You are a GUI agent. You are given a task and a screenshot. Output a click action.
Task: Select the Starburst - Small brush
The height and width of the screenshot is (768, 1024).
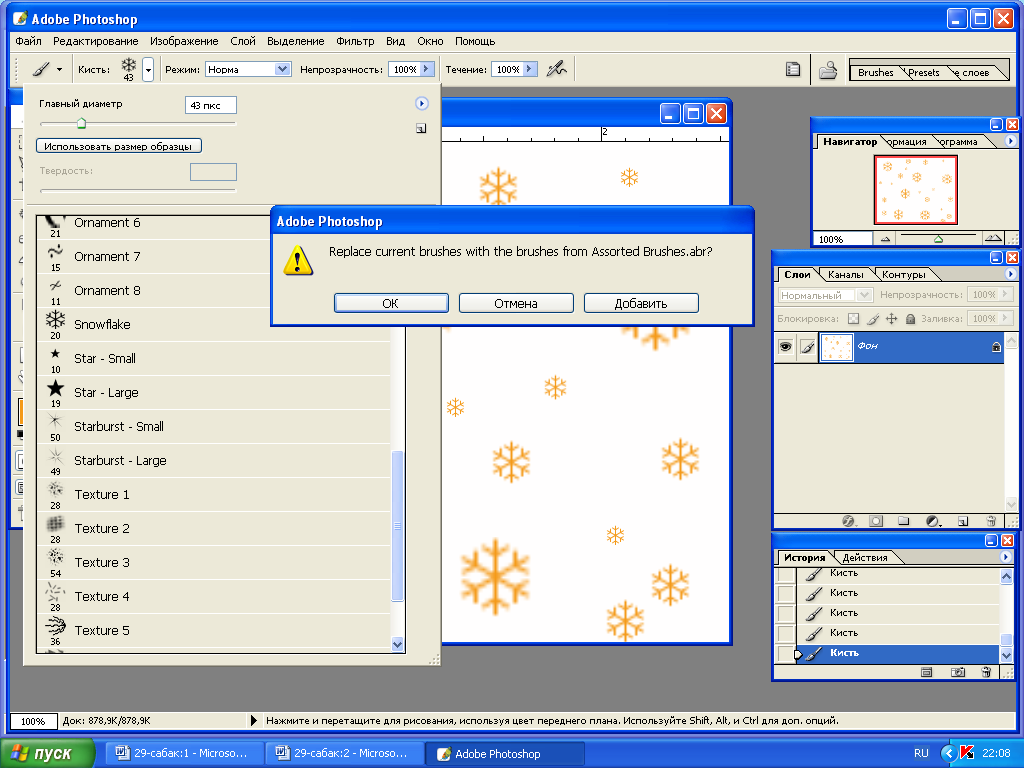tap(216, 426)
